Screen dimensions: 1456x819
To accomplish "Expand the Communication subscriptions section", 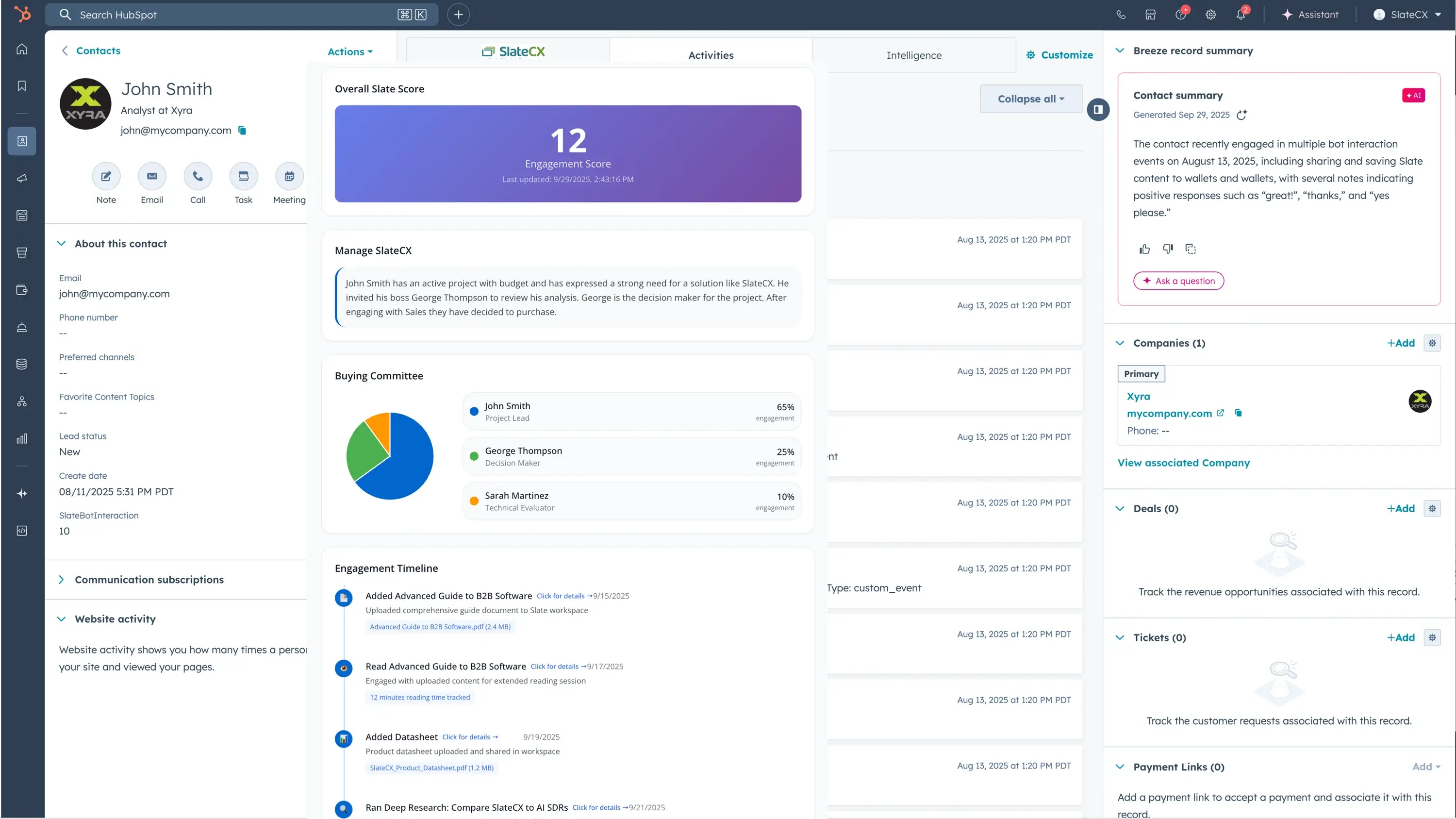I will click(61, 580).
